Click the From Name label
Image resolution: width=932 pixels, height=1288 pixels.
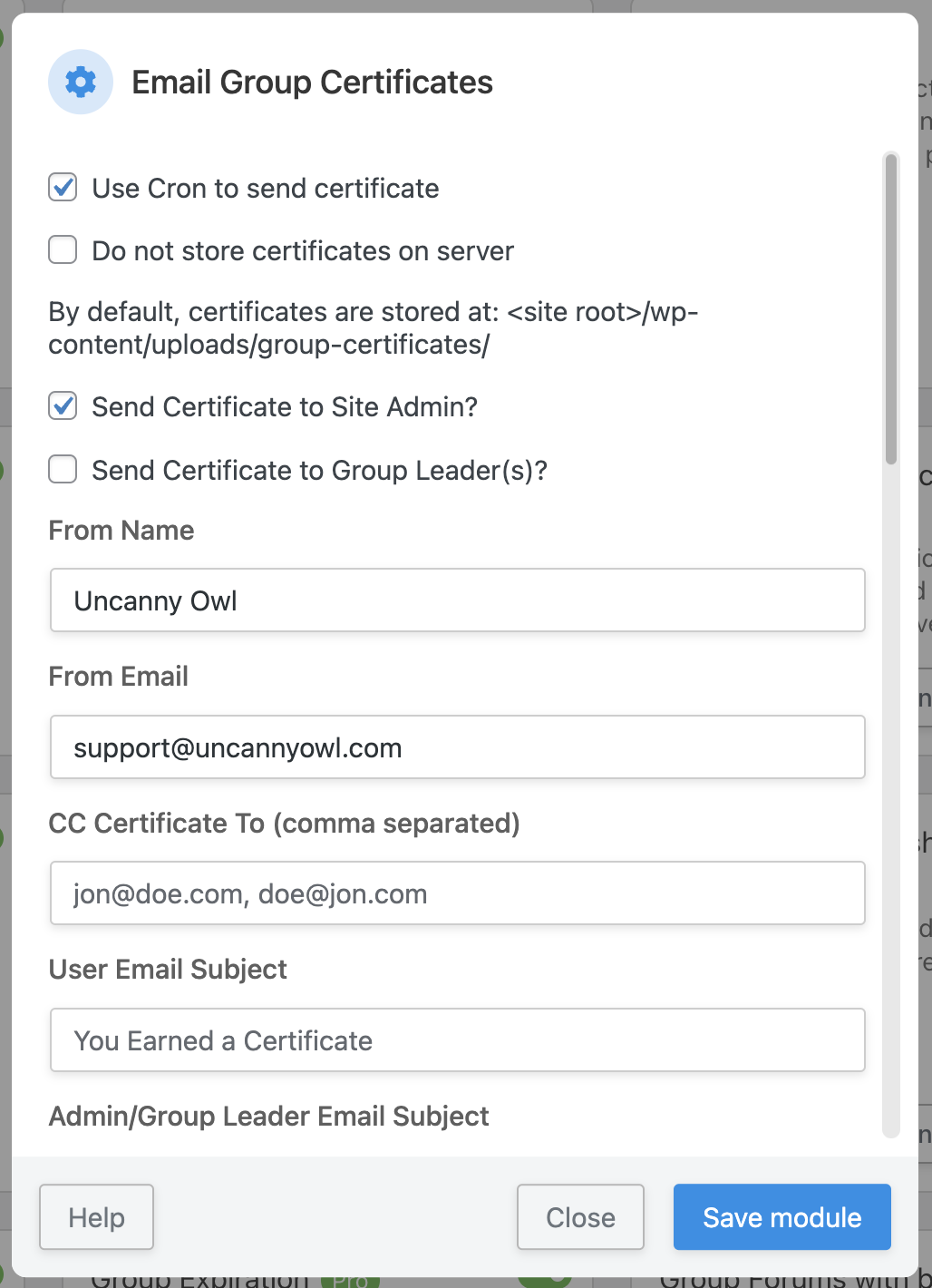click(x=121, y=531)
